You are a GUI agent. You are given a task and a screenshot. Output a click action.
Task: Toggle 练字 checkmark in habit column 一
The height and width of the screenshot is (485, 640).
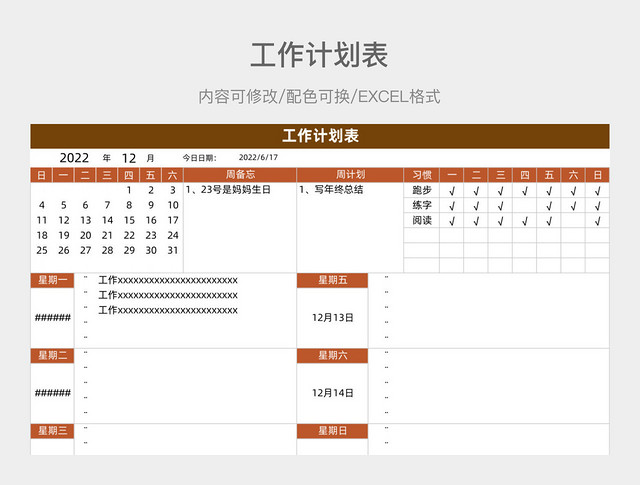451,206
